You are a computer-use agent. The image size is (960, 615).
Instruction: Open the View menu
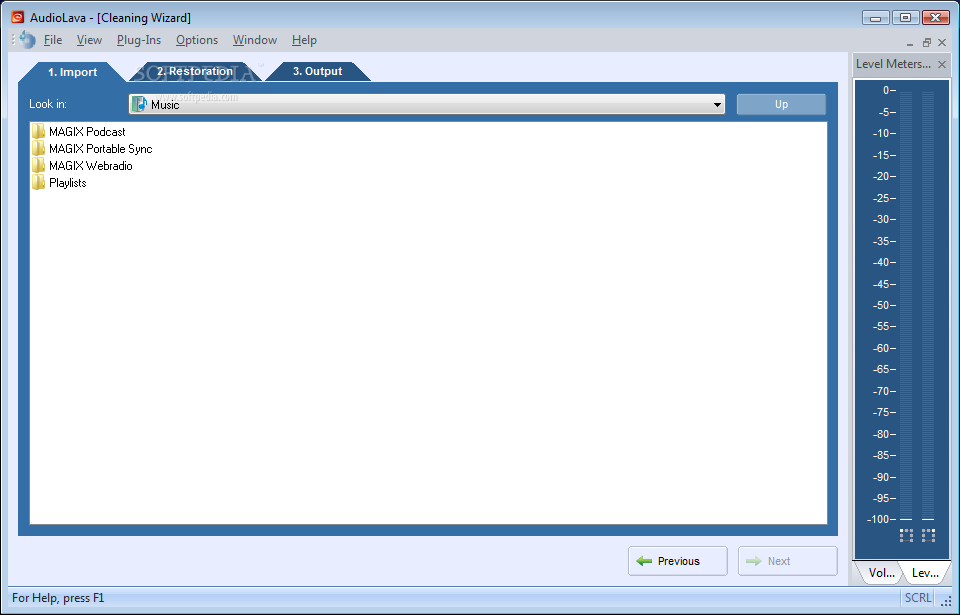(89, 40)
